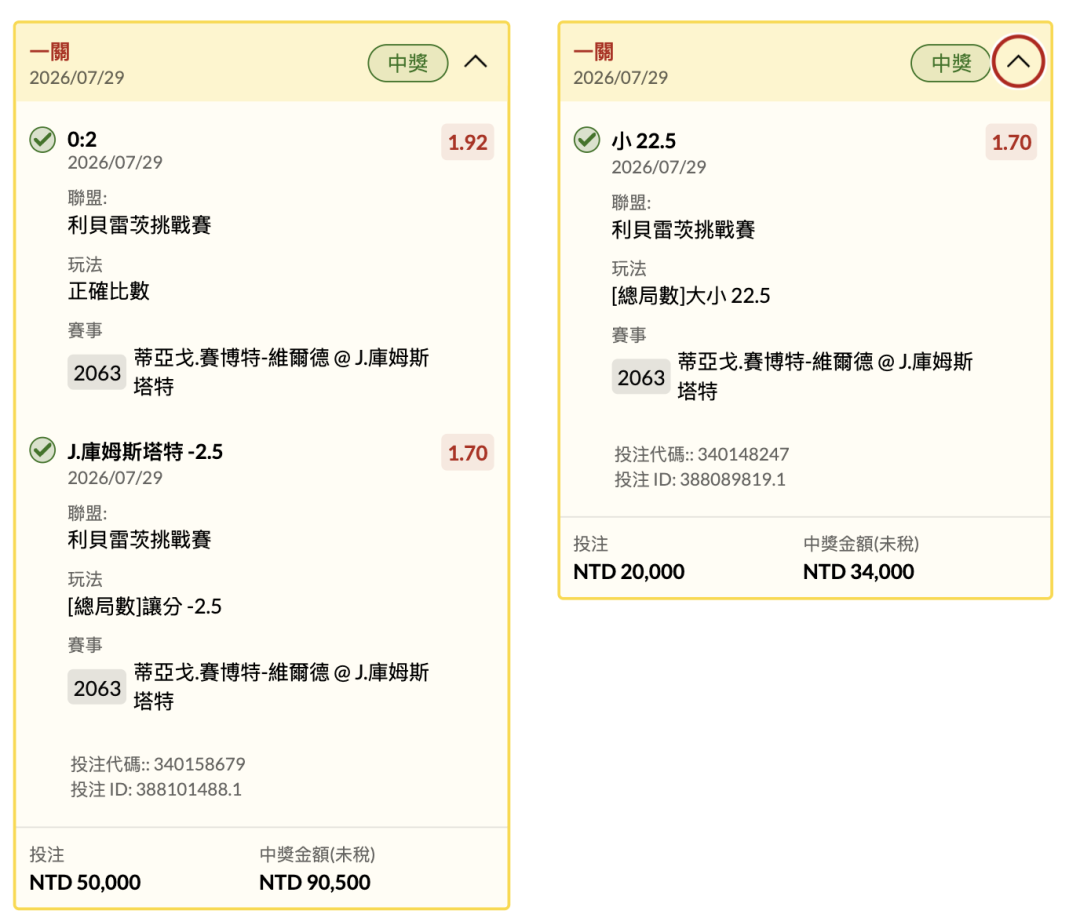1080x918 pixels.
Task: Click 2063 match code under 讓分 -2.5
Action: 97,687
